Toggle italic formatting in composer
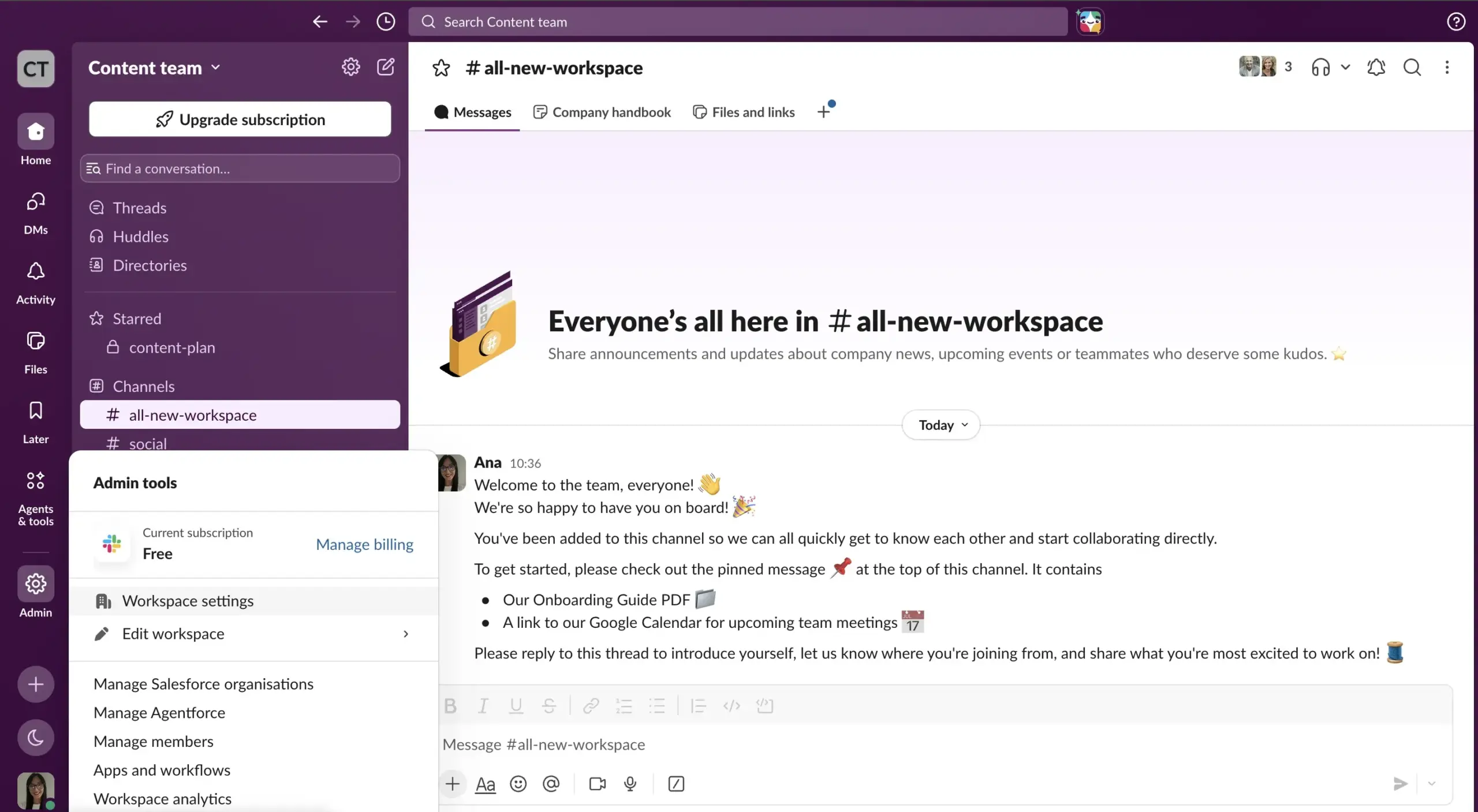Screen dimensions: 1478x812 point(483,706)
